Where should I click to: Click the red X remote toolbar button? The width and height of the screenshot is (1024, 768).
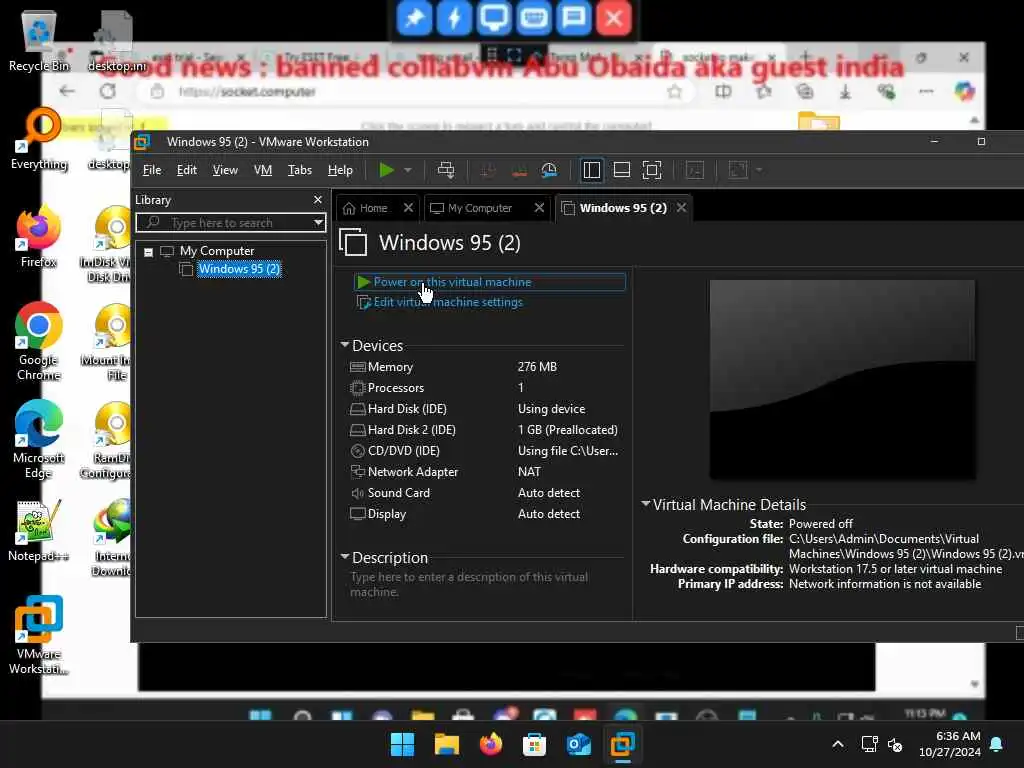pyautogui.click(x=613, y=18)
